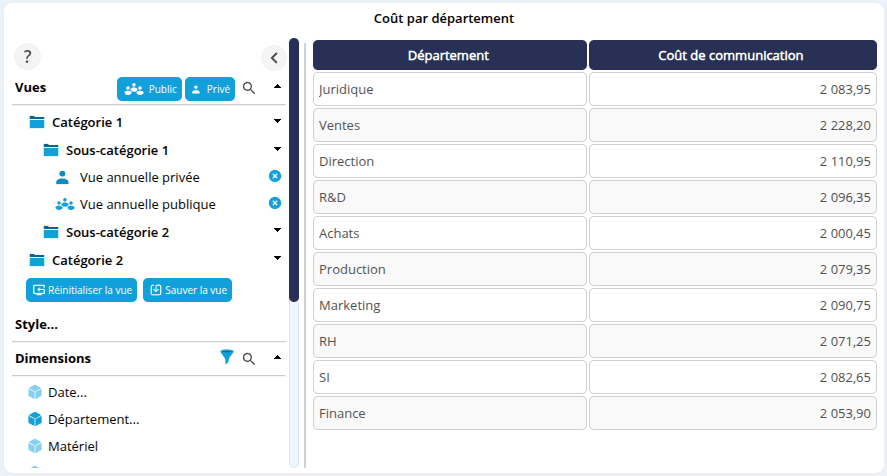The height and width of the screenshot is (476, 887).
Task: Toggle the Privé views filter
Action: pos(210,89)
